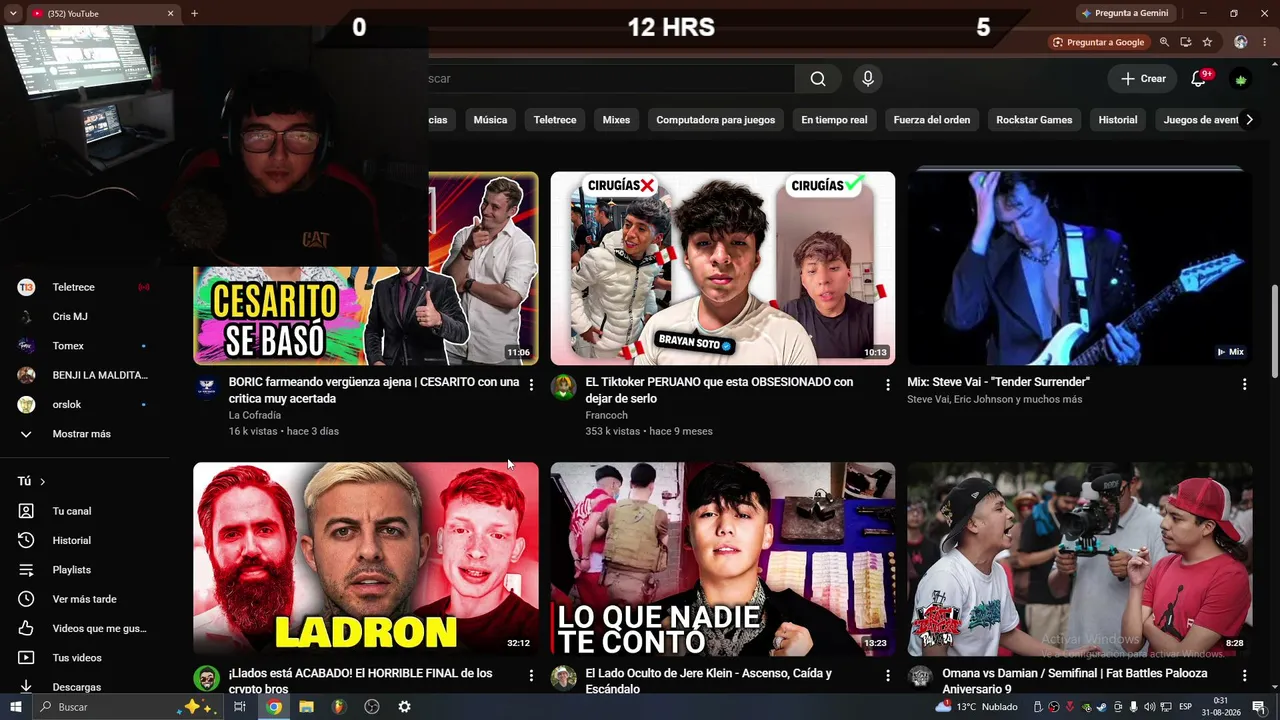1280x720 pixels.
Task: Open the Steve Vai Tender Surrender thumbnail
Action: [x=1080, y=268]
